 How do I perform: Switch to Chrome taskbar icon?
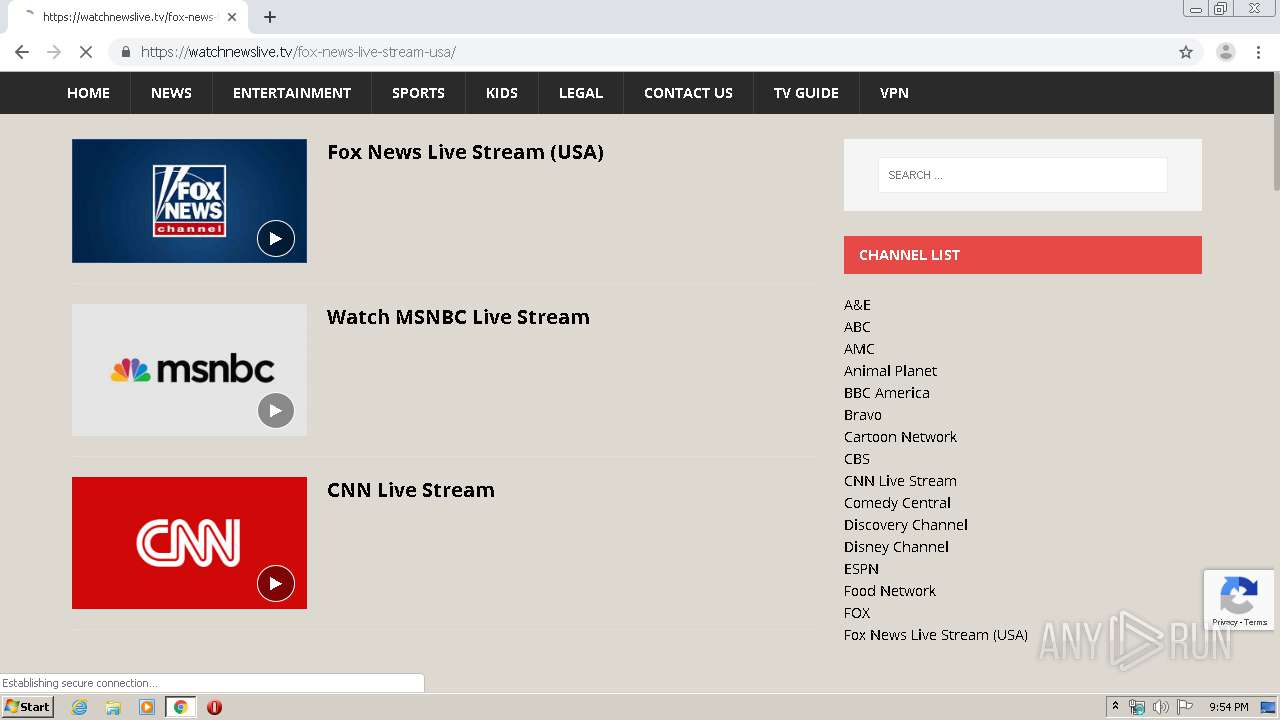point(181,707)
